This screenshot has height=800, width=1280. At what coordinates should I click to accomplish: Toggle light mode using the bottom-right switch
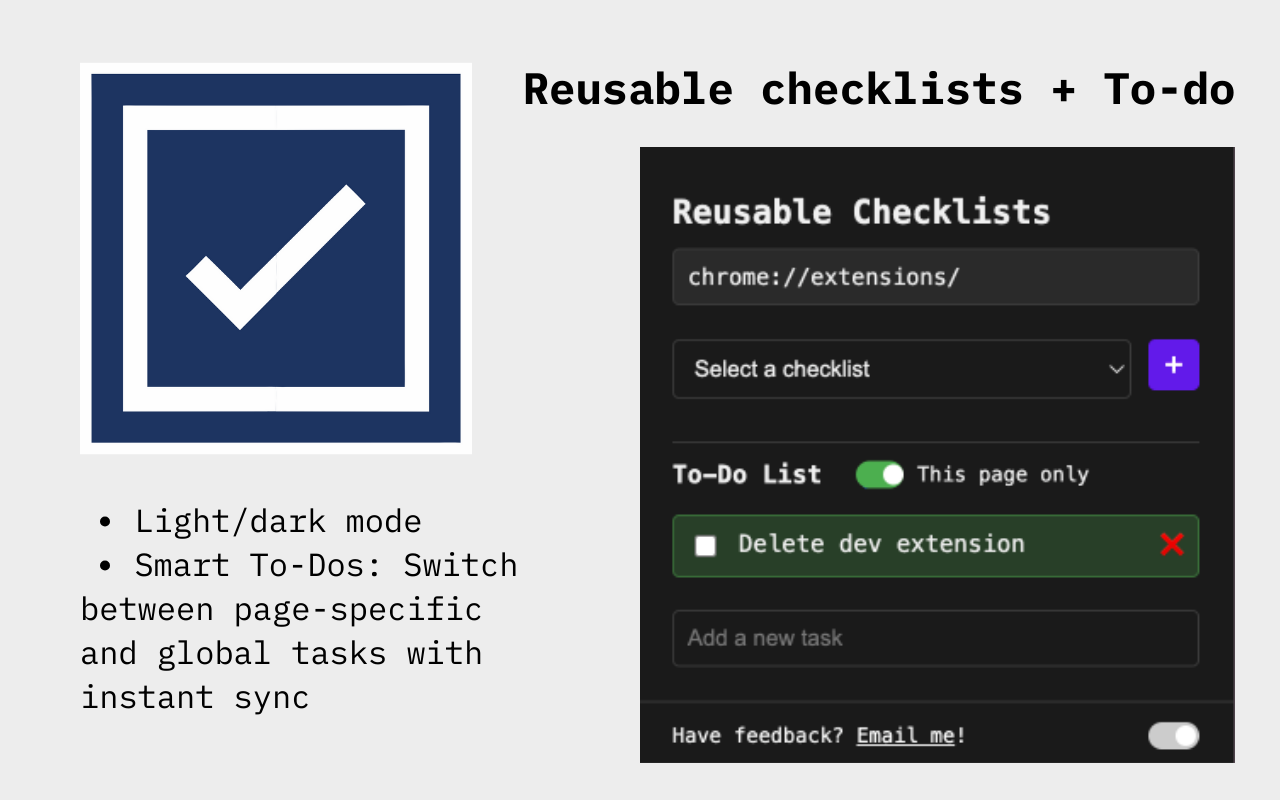[x=1172, y=736]
